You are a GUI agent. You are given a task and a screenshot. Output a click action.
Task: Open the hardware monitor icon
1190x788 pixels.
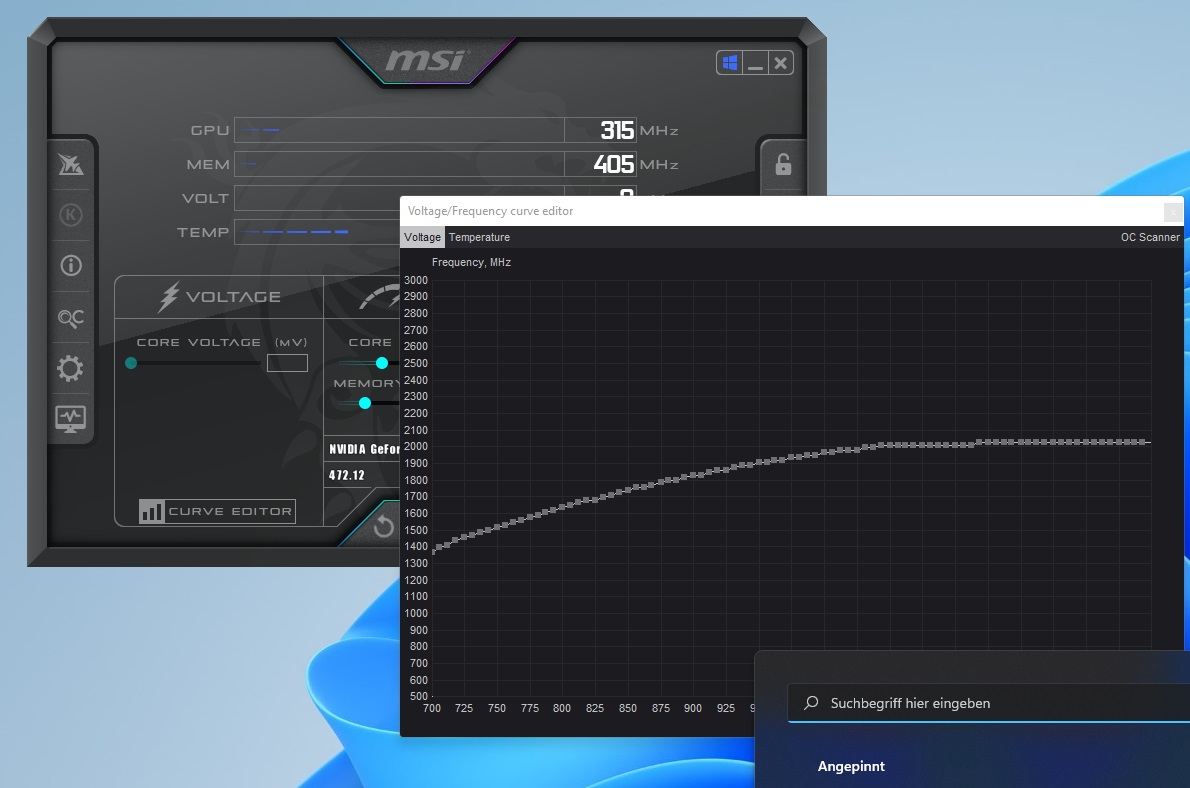coord(71,419)
